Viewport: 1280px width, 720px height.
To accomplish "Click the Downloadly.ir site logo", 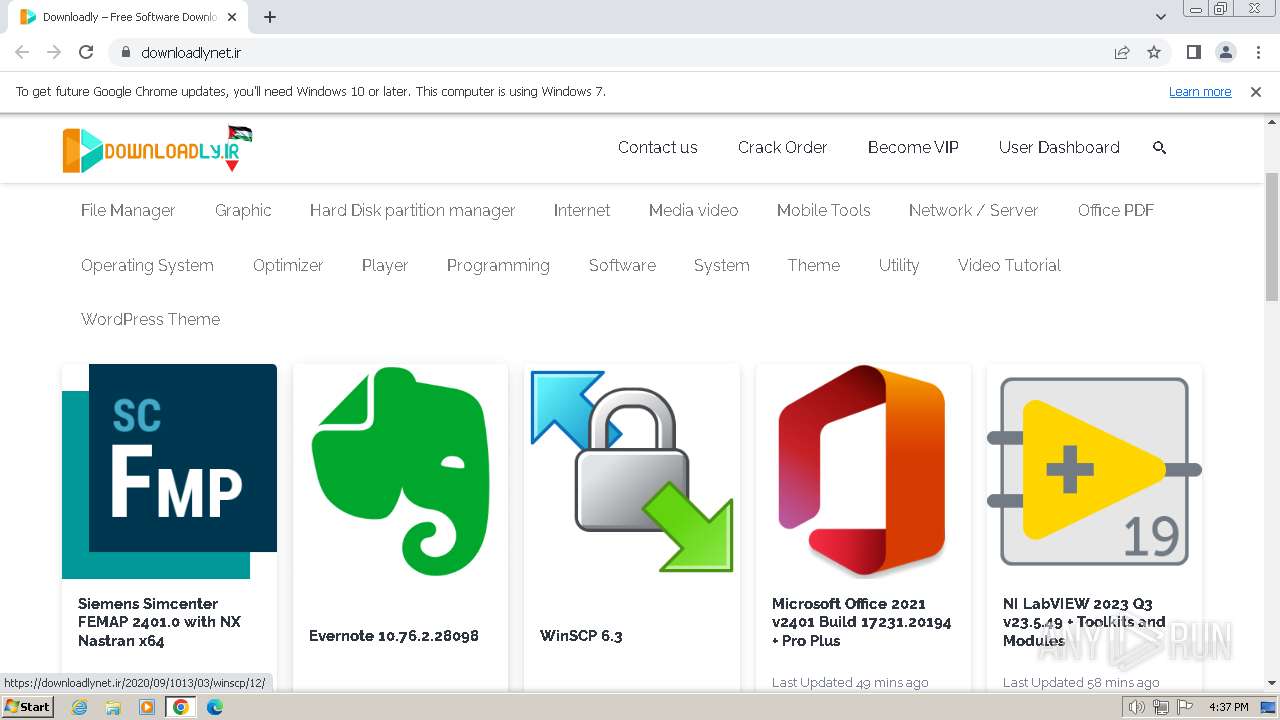I will (x=157, y=149).
